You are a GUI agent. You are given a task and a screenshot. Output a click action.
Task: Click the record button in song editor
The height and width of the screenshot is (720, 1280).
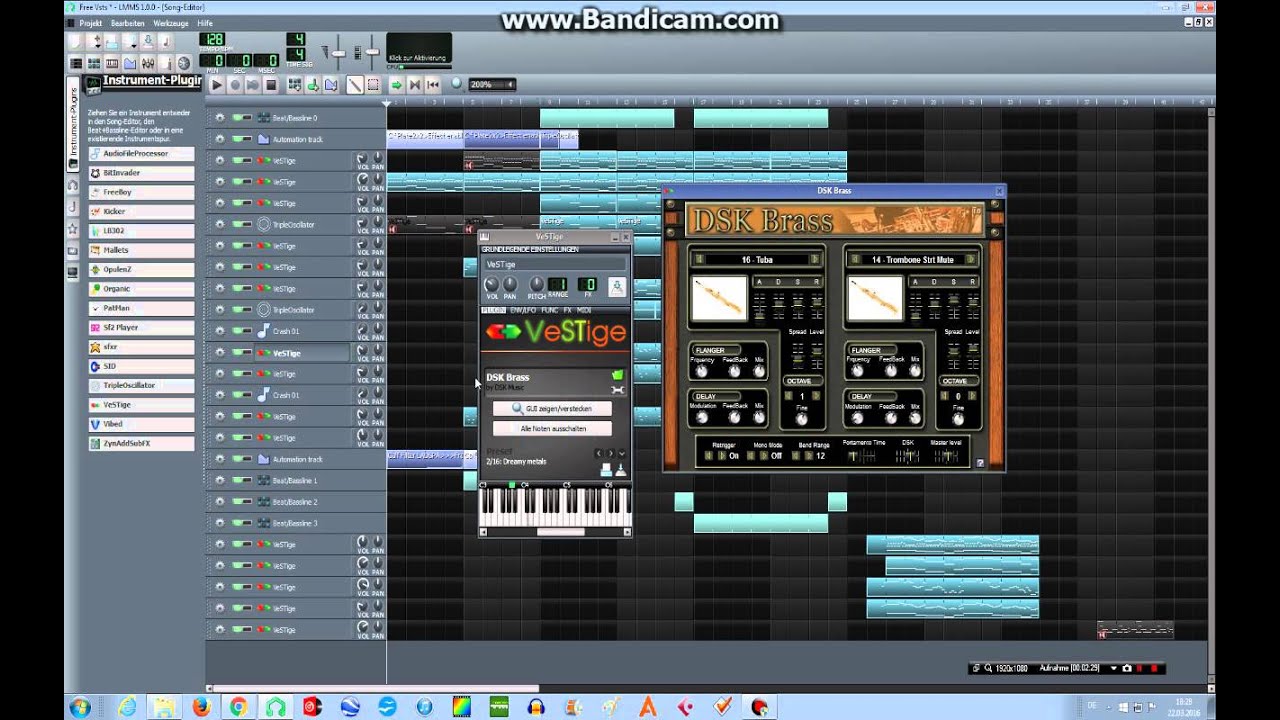coord(235,85)
